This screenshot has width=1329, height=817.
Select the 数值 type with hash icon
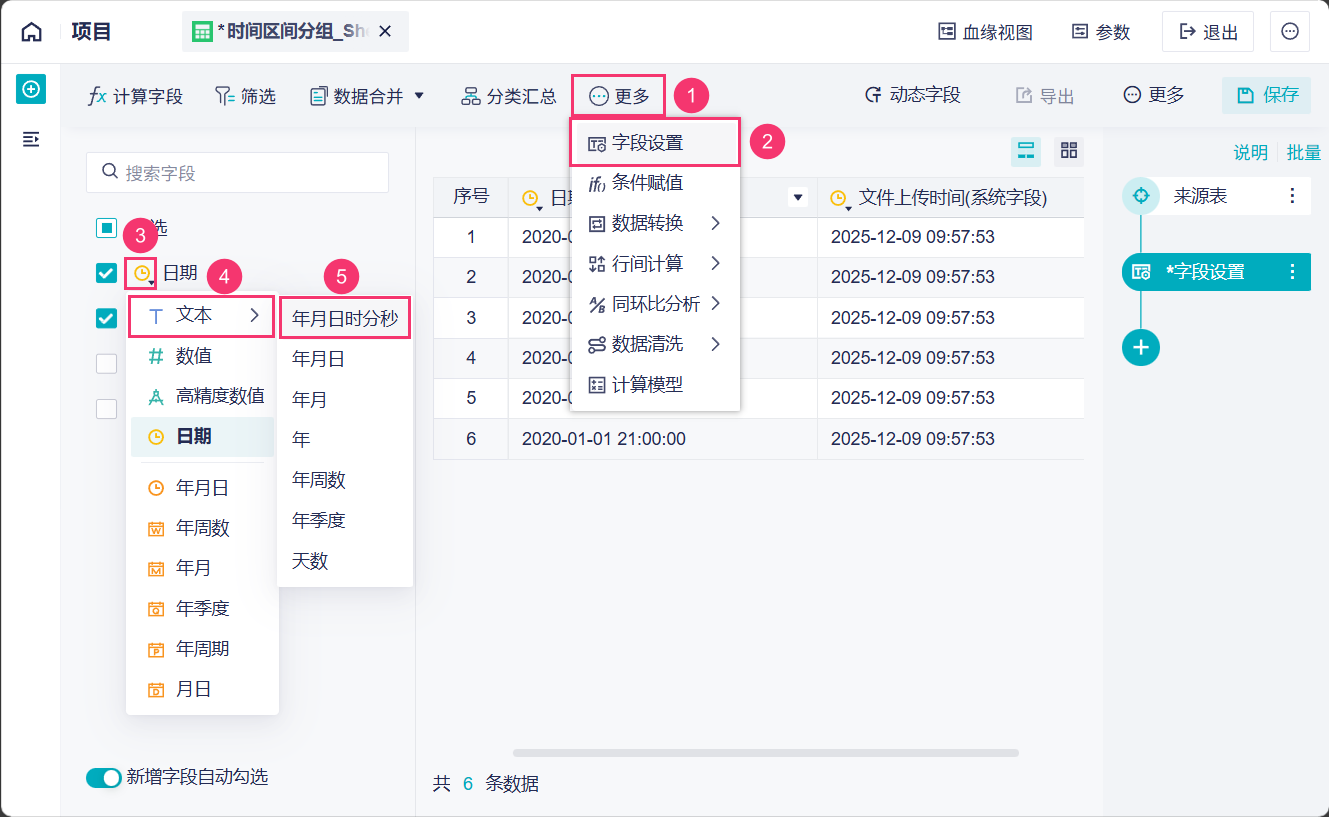point(202,356)
